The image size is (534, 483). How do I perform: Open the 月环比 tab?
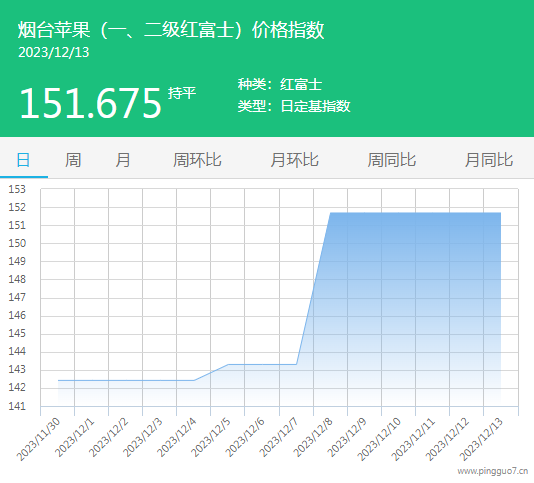coord(295,160)
